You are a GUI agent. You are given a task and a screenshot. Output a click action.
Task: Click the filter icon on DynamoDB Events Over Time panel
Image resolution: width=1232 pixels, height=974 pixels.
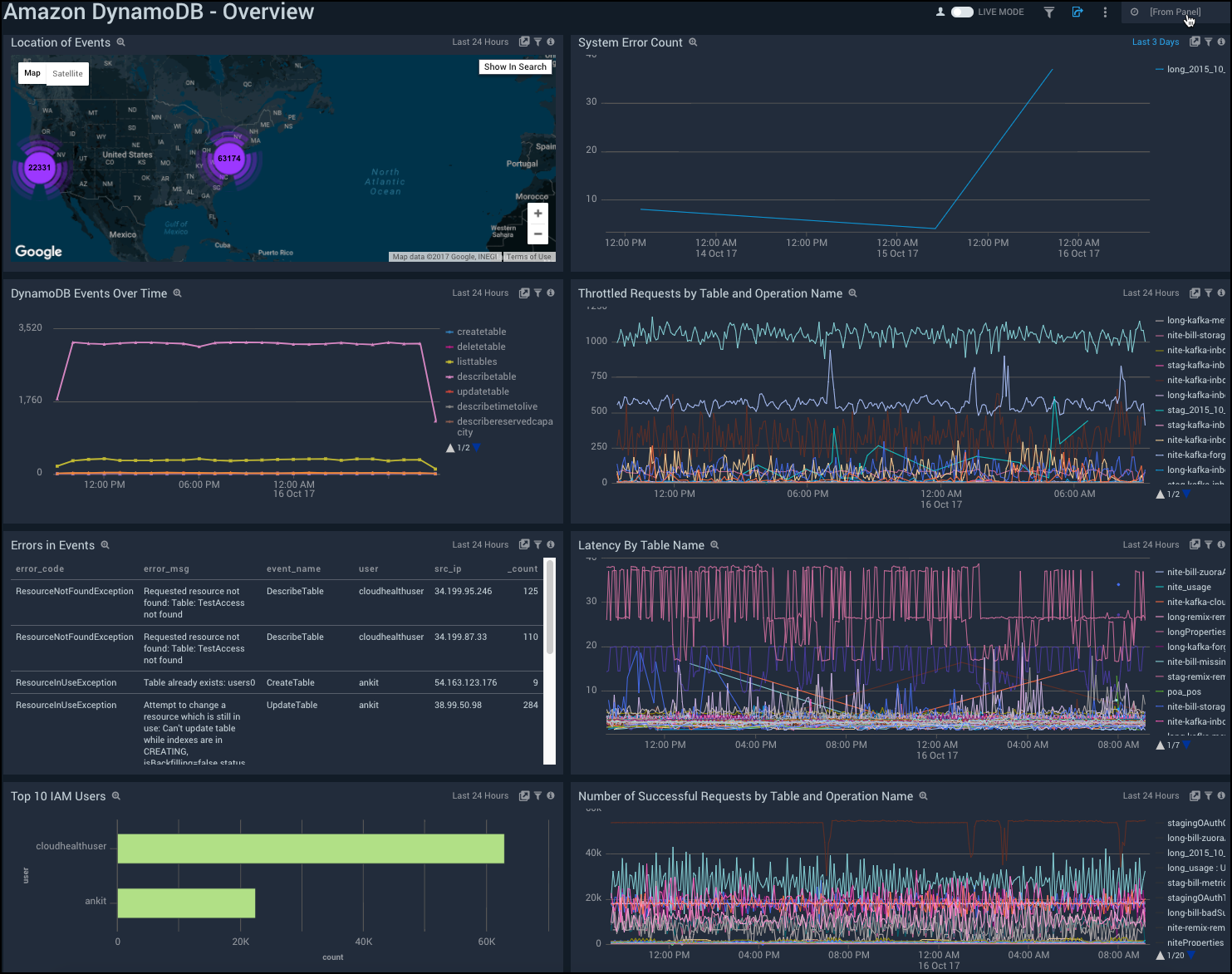537,293
